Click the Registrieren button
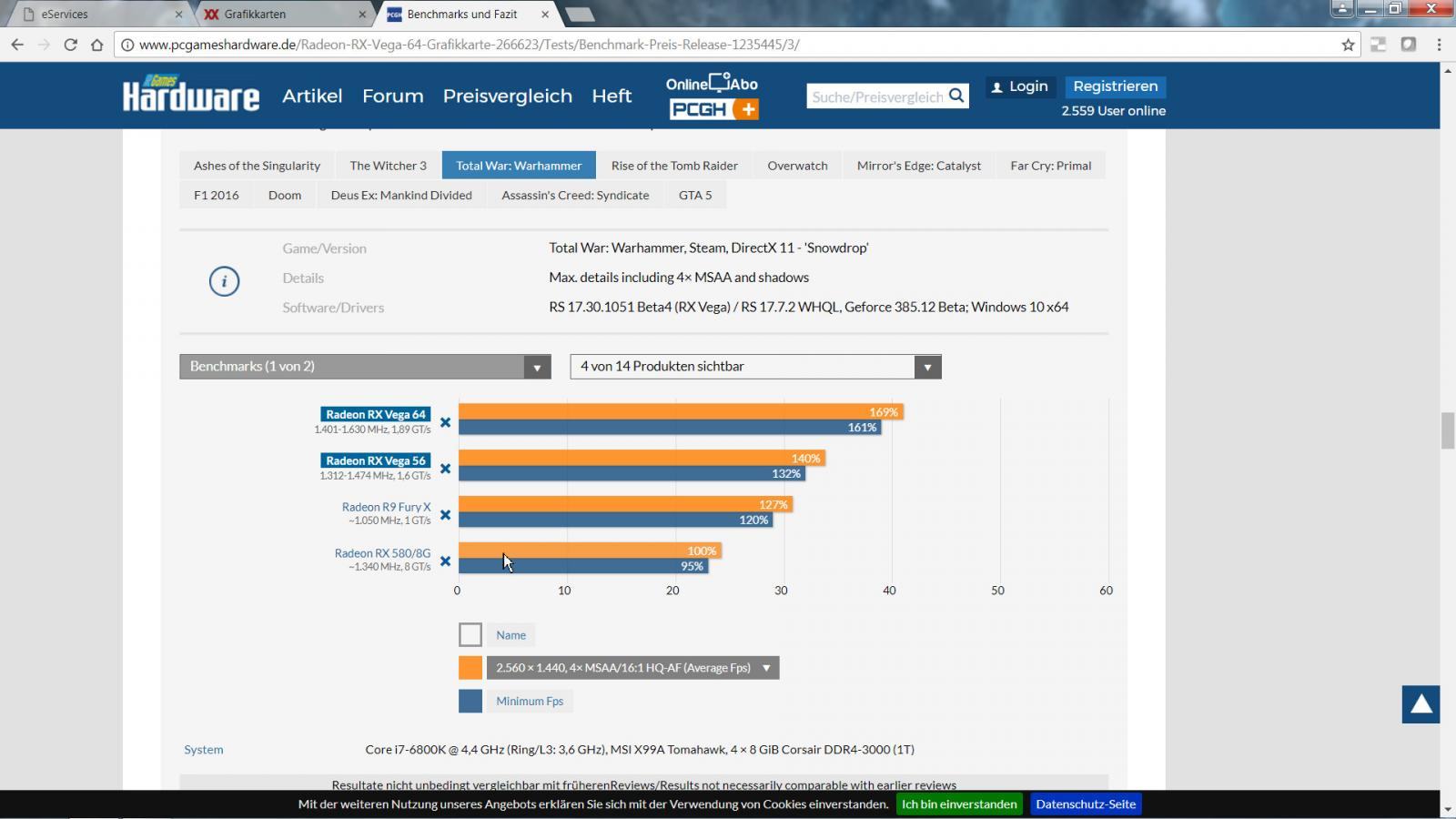The width and height of the screenshot is (1456, 819). [1116, 86]
